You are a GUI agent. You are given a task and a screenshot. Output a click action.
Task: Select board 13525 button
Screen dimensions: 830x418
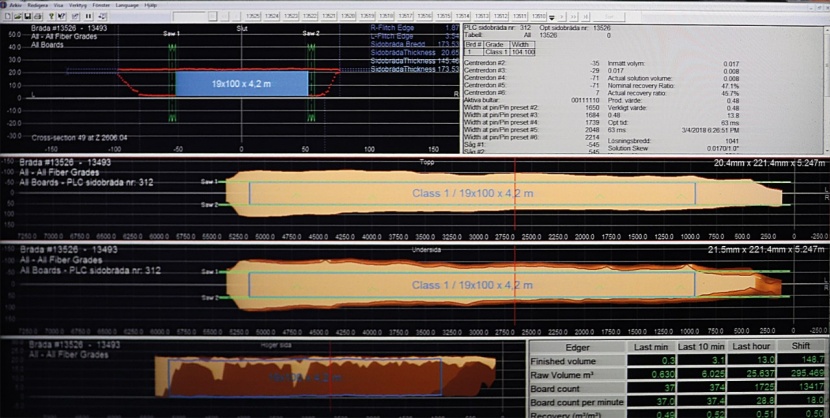point(254,16)
